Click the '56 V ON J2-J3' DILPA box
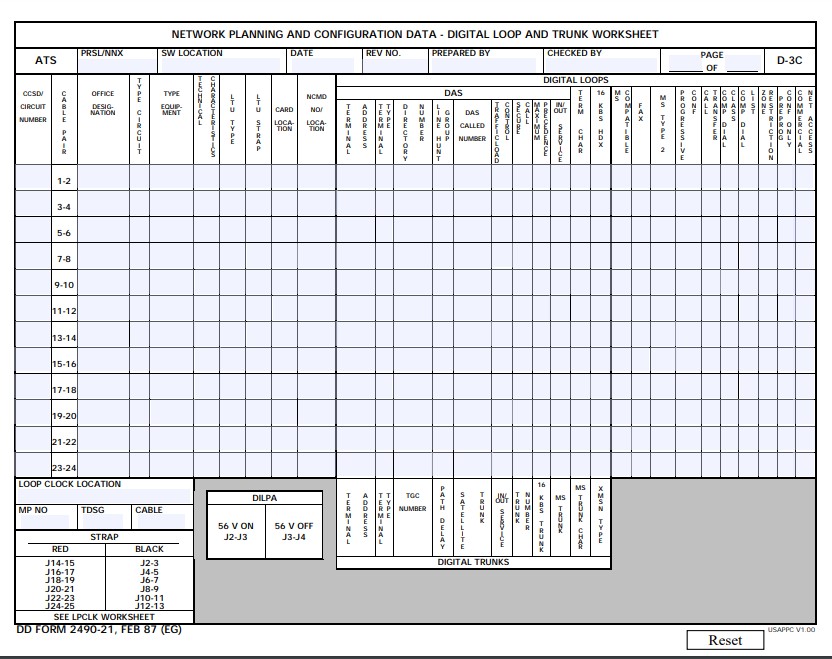The image size is (832, 659). click(236, 531)
